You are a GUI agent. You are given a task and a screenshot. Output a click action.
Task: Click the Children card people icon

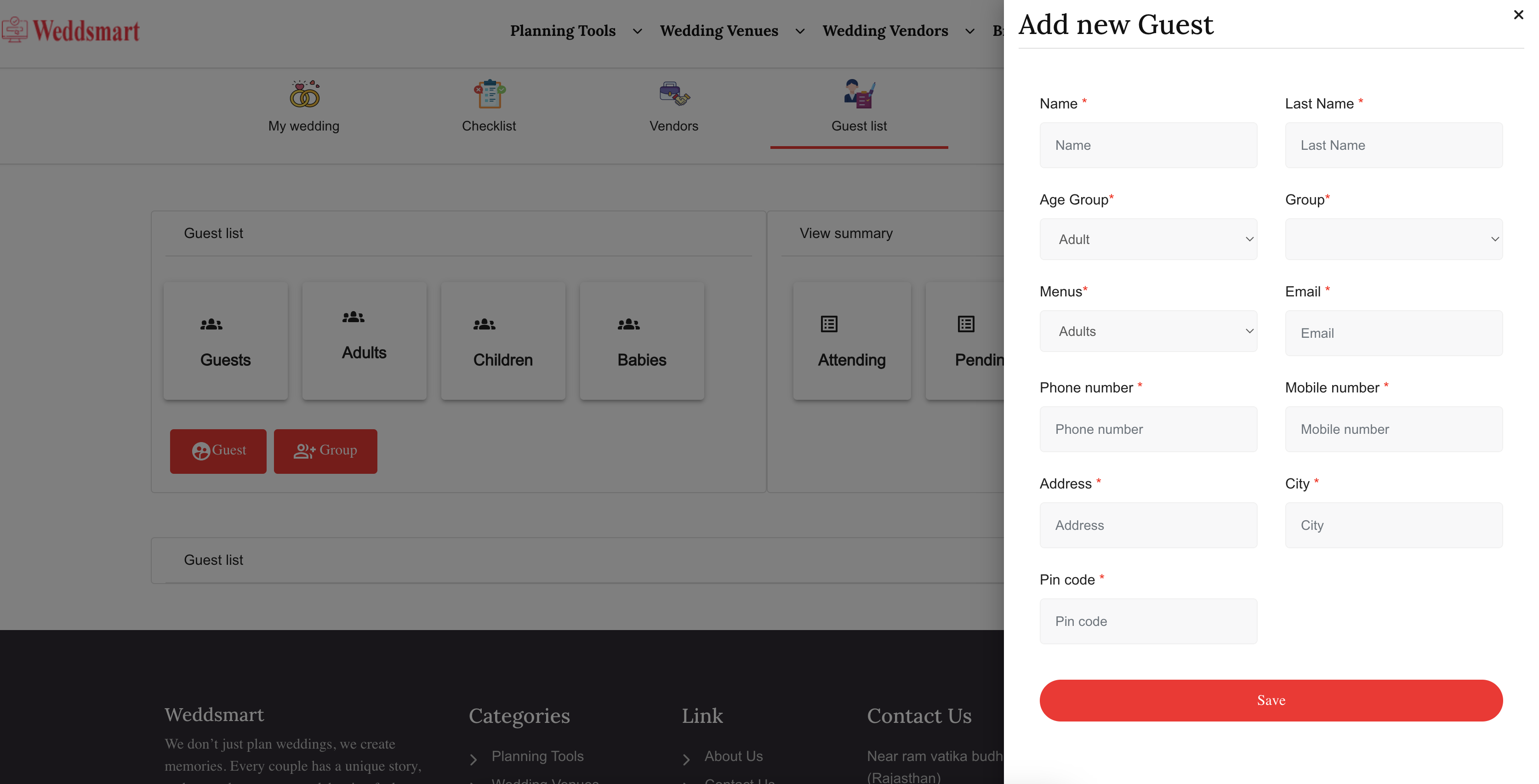484,324
